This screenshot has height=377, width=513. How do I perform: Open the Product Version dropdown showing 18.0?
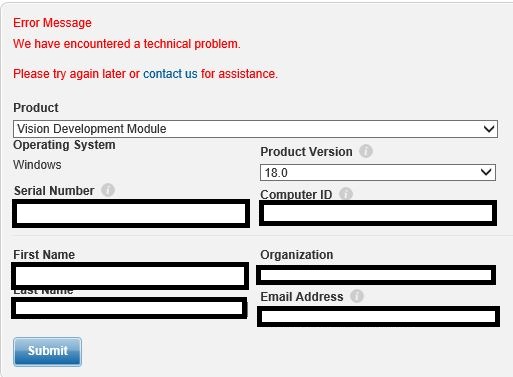pos(378,173)
